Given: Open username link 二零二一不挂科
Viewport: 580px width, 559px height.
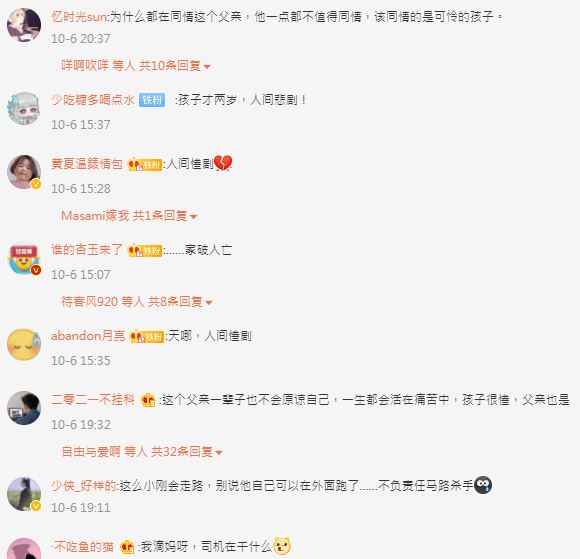Looking at the screenshot, I should pos(93,400).
